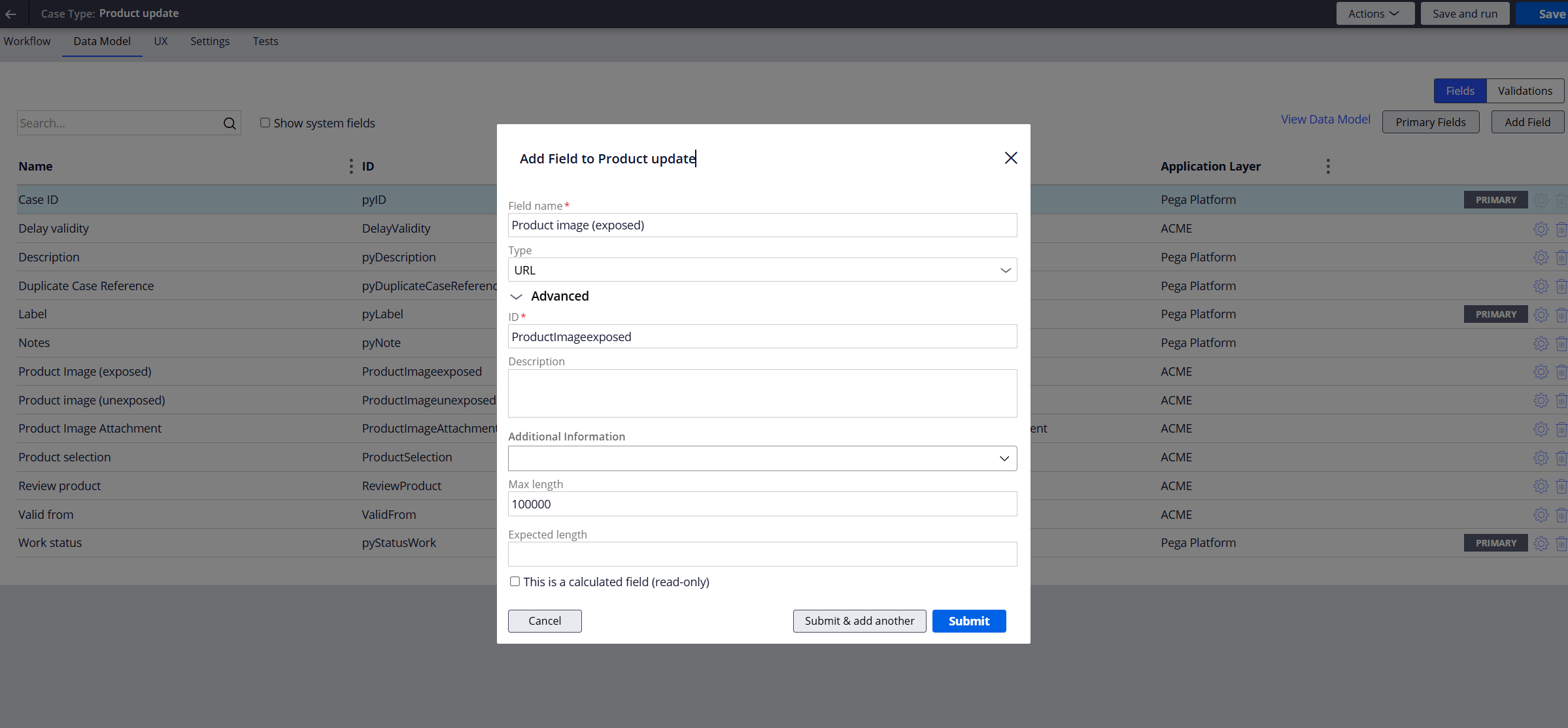Open settings gear for Delay validity field
The image size is (1568, 728).
[1541, 229]
